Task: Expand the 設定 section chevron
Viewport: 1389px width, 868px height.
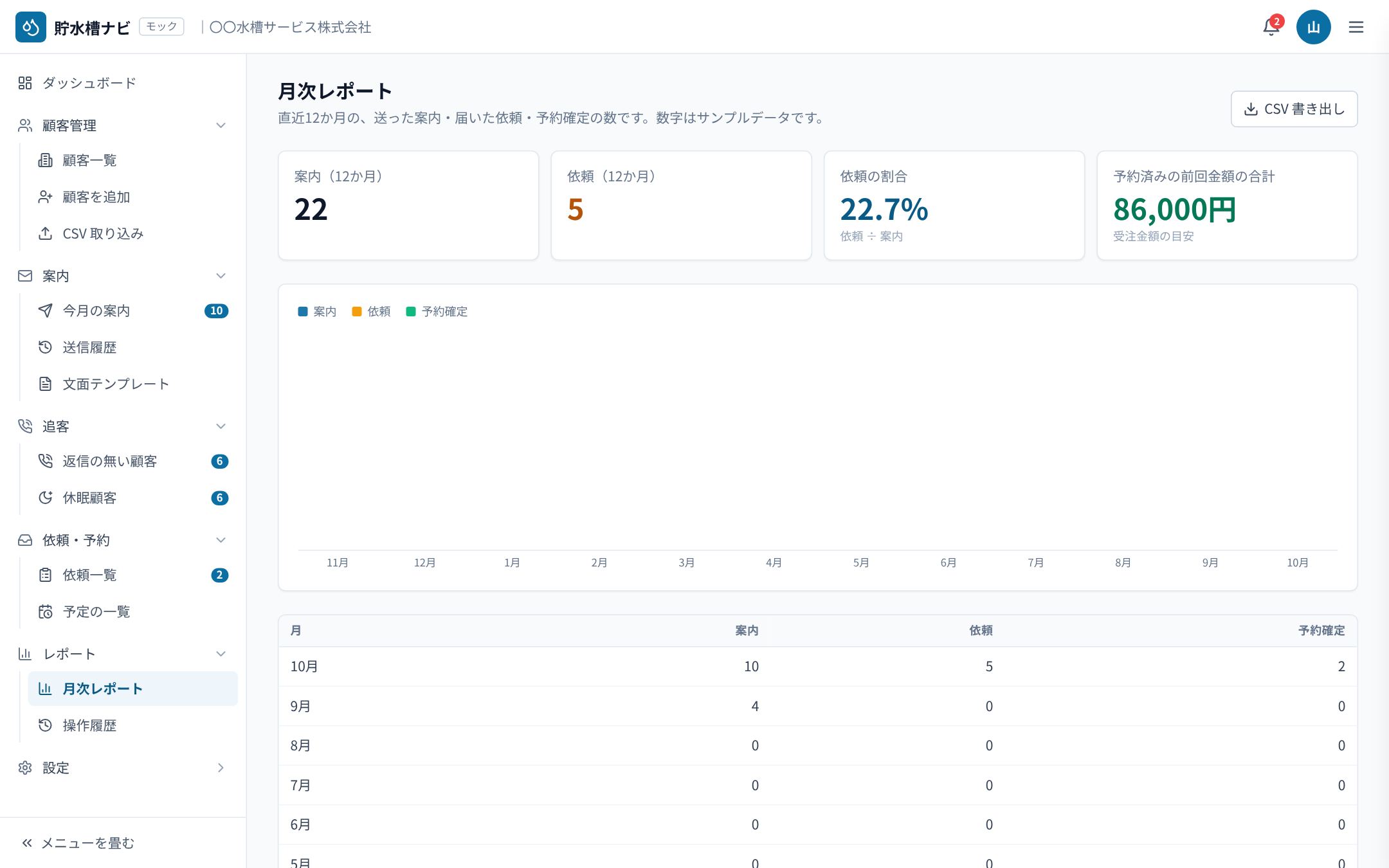Action: click(221, 768)
